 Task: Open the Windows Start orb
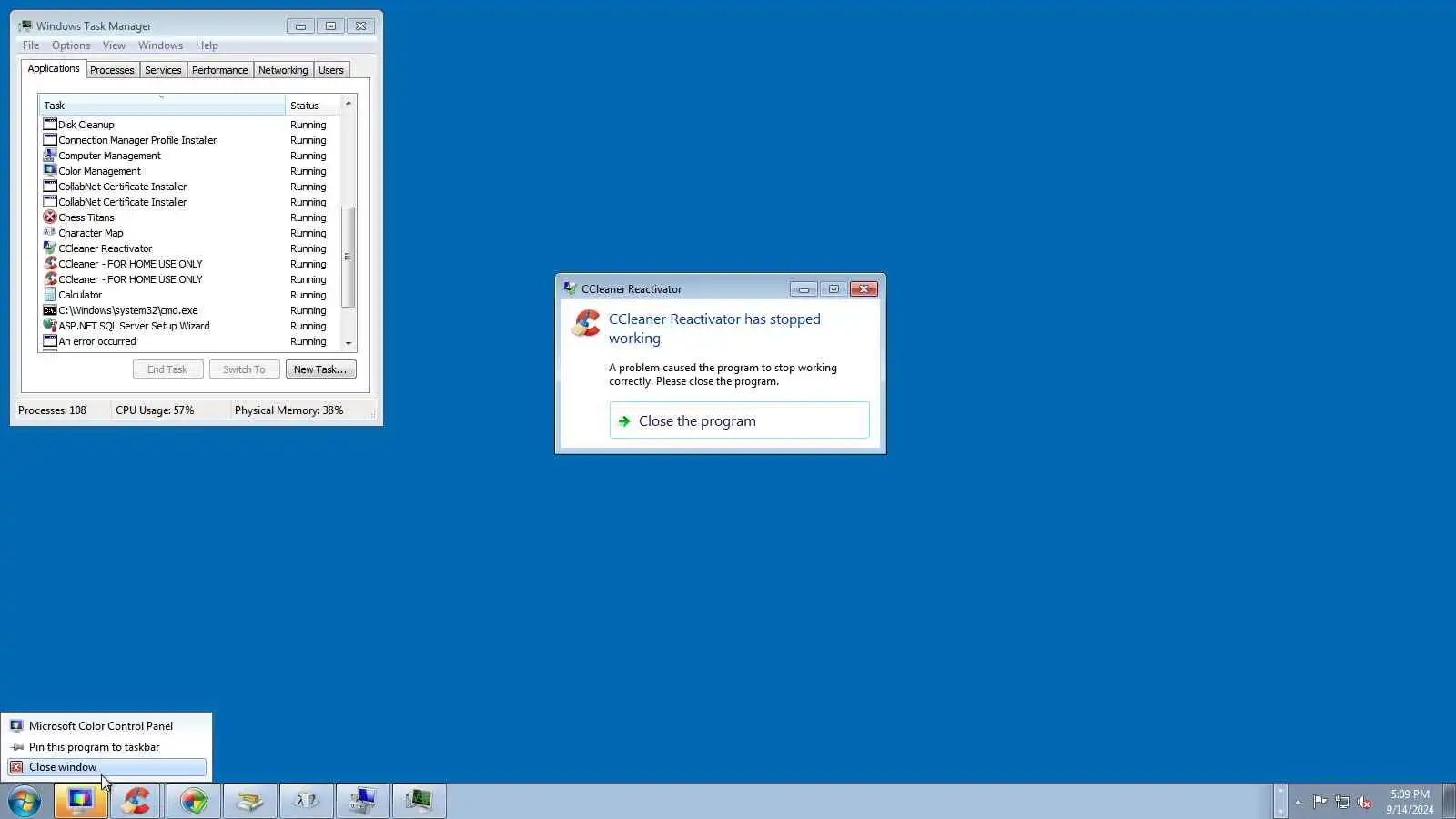pyautogui.click(x=25, y=802)
